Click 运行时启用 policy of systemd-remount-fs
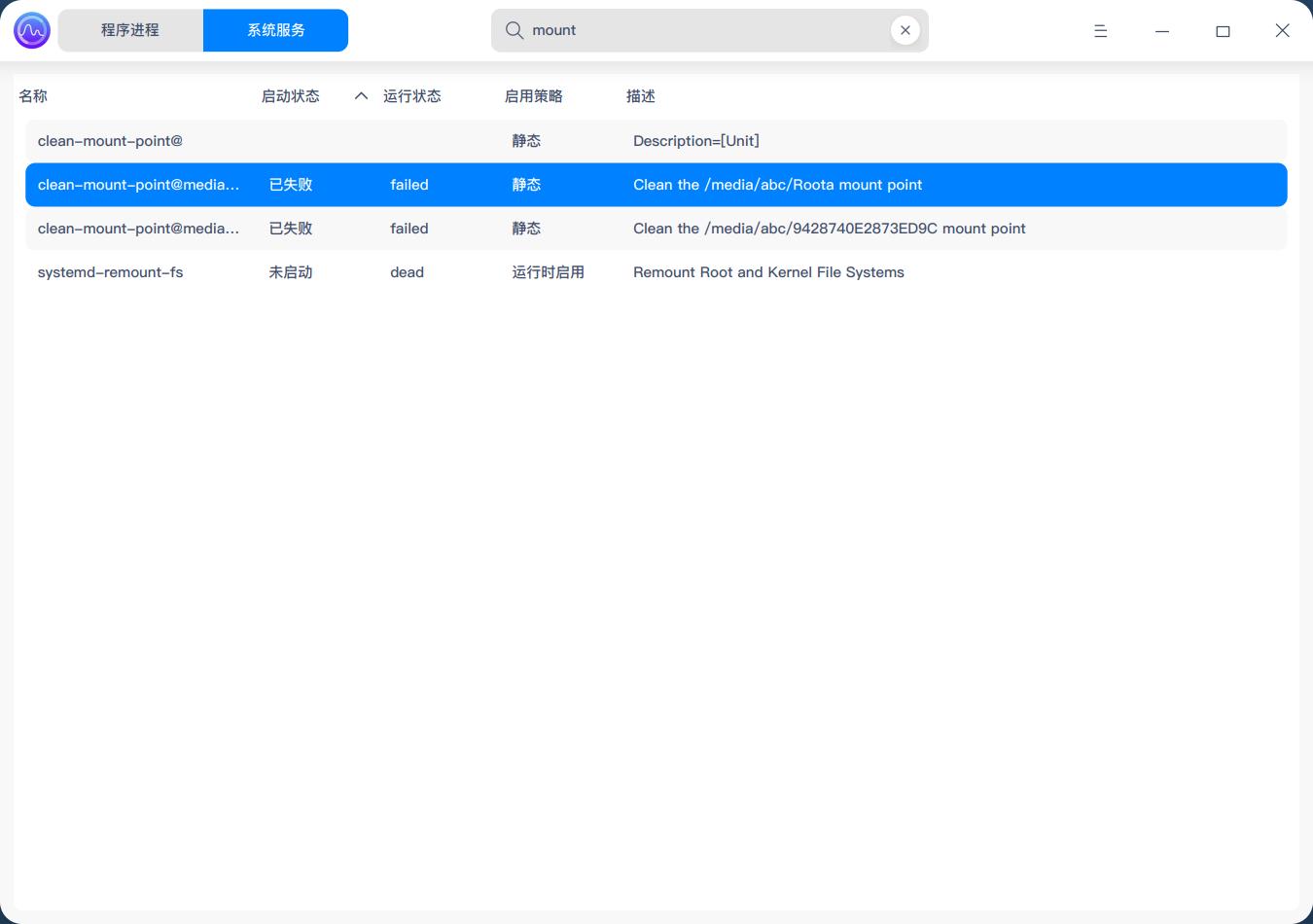Image resolution: width=1313 pixels, height=924 pixels. [x=548, y=272]
